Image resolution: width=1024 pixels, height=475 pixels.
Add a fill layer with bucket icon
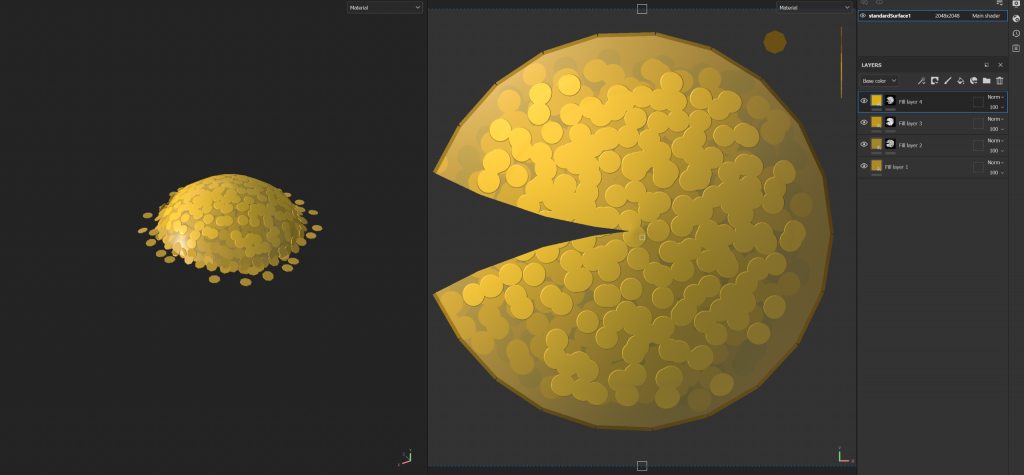[961, 81]
